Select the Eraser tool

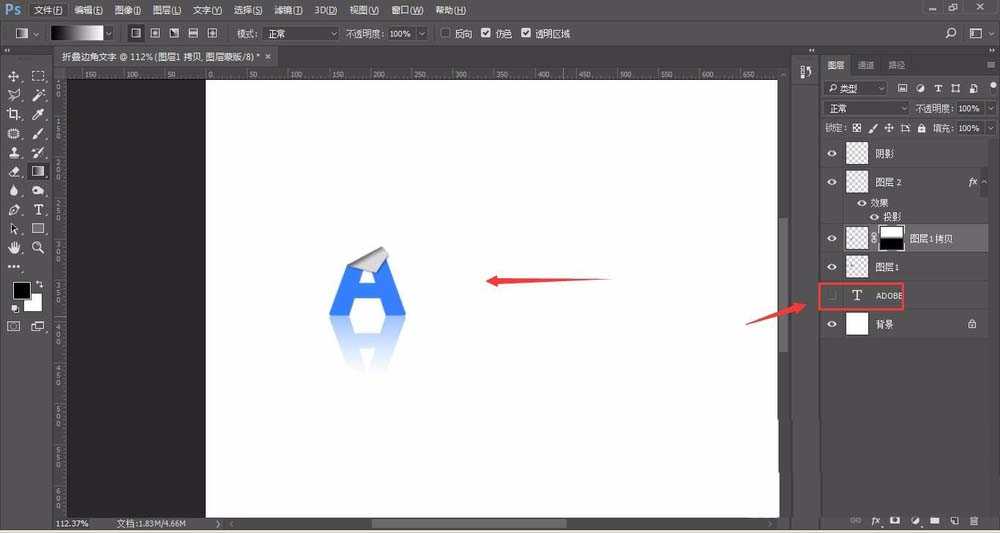(x=14, y=172)
